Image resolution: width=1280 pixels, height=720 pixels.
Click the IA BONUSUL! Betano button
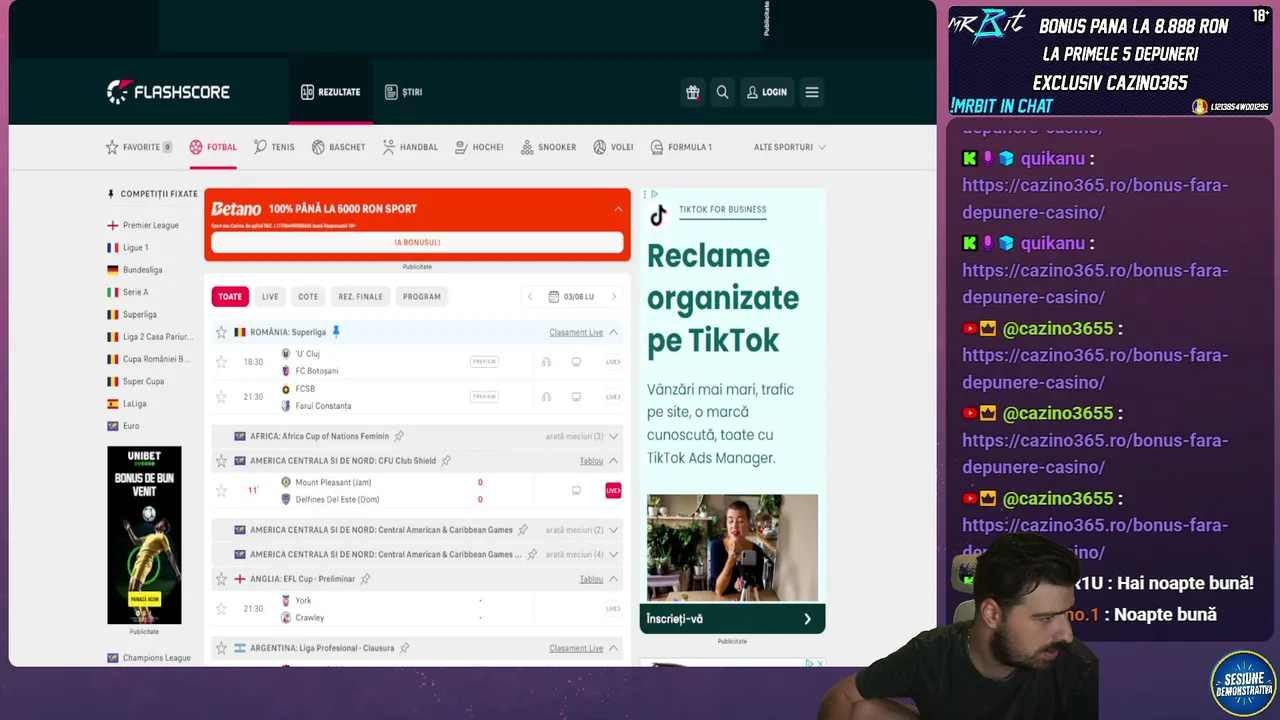point(417,242)
